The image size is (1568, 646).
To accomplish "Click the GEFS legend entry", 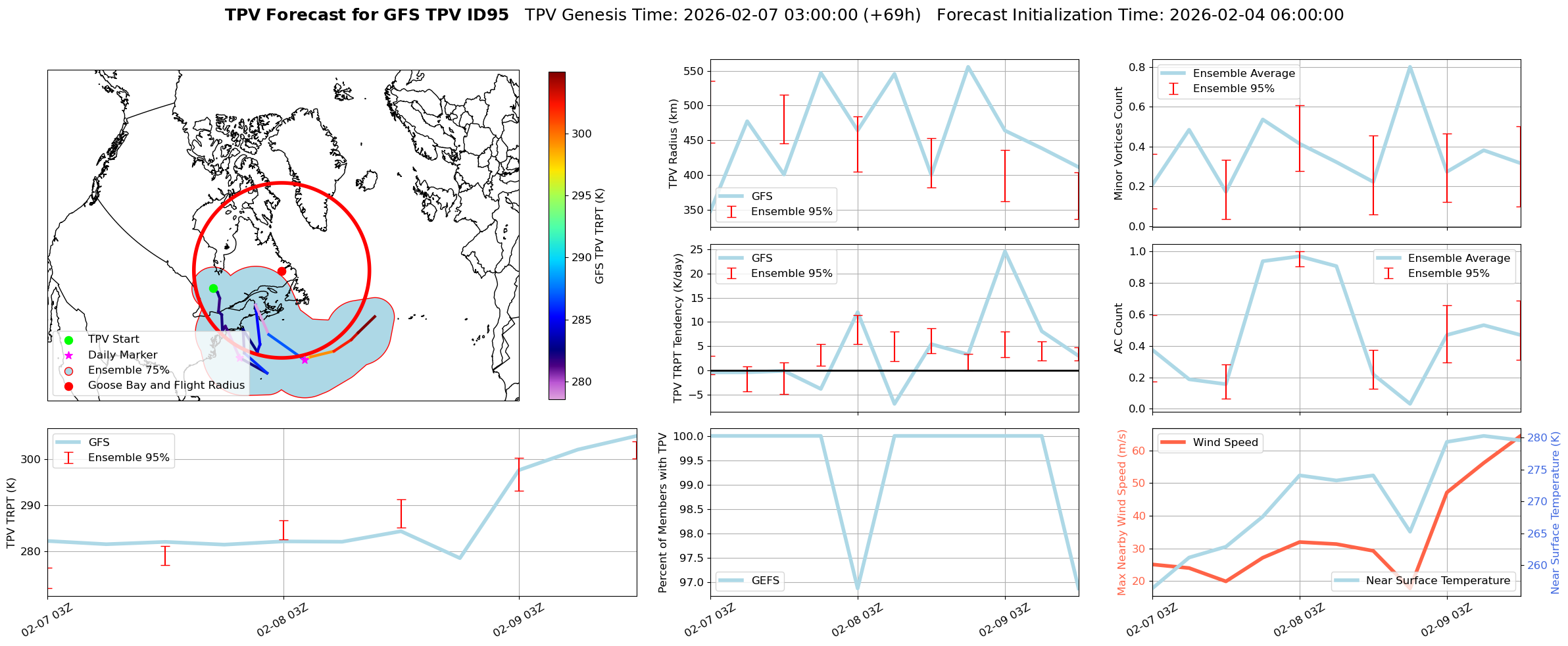I will pos(765,581).
